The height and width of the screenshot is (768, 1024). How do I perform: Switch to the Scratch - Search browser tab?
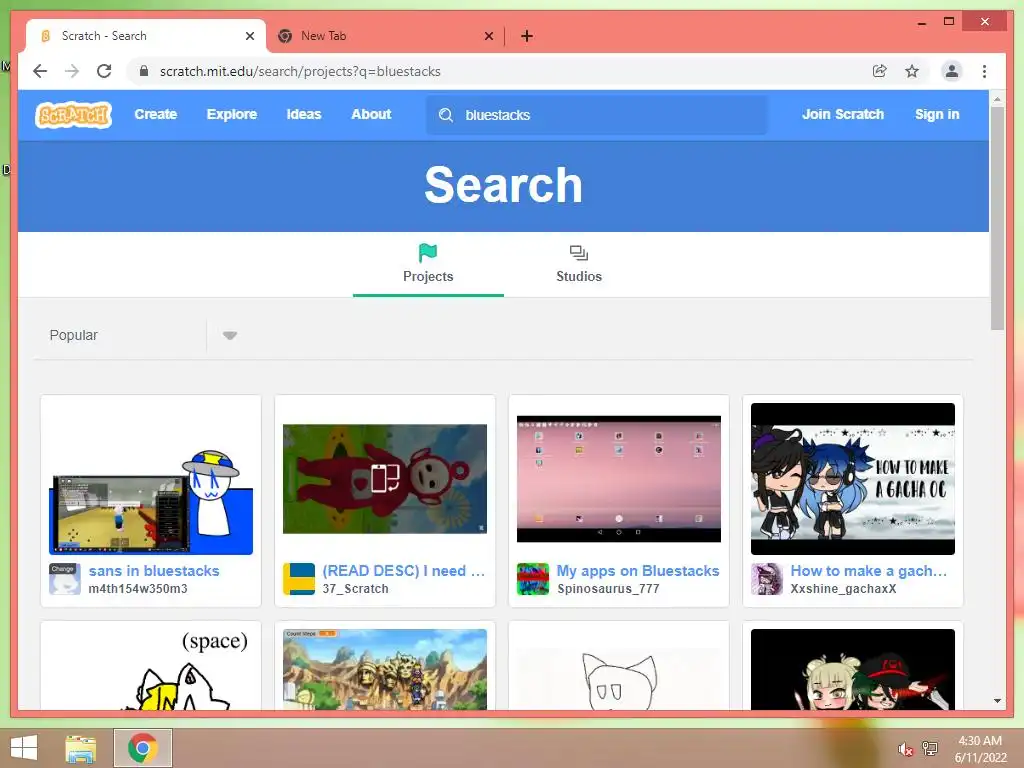tap(146, 36)
